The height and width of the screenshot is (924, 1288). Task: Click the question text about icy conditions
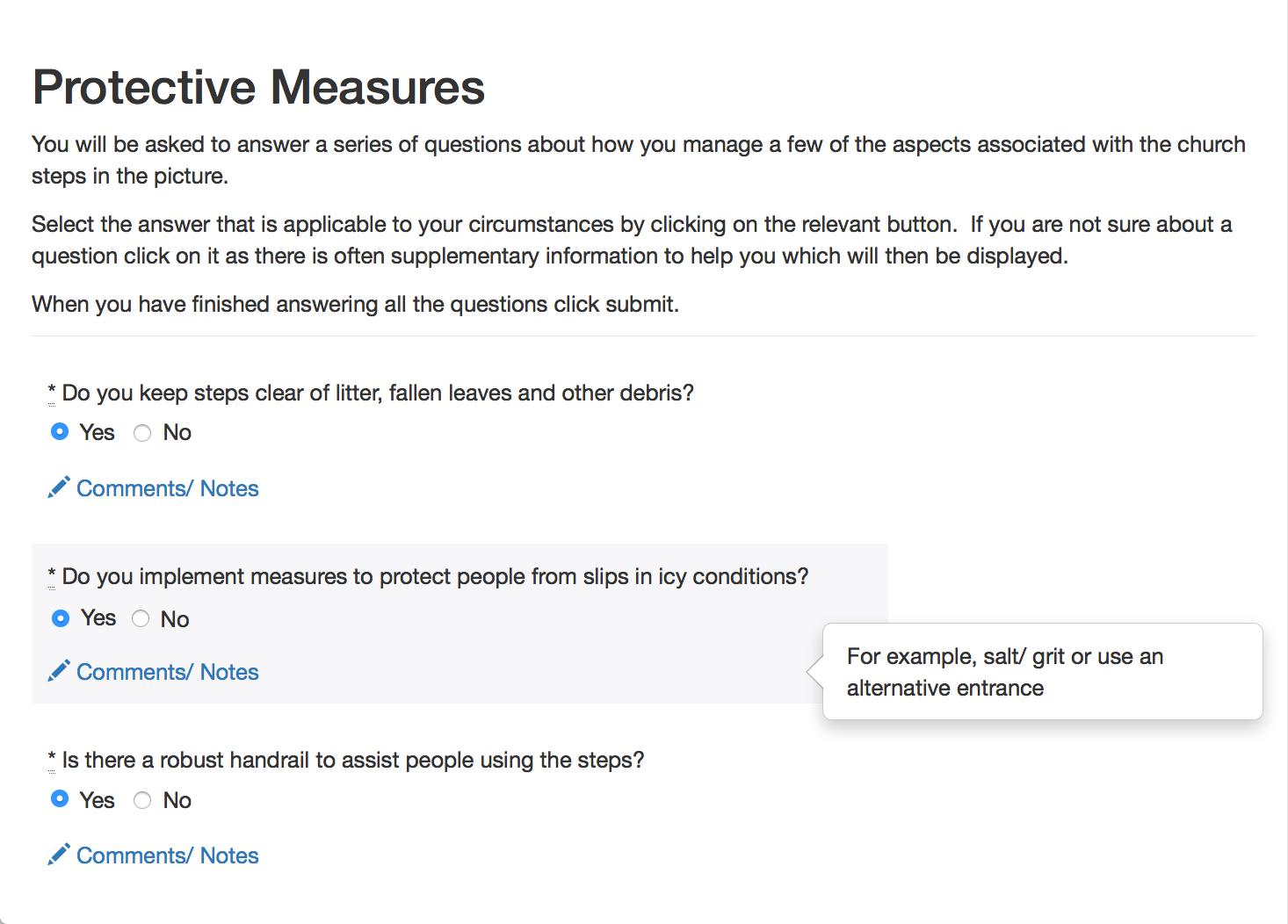(x=435, y=576)
